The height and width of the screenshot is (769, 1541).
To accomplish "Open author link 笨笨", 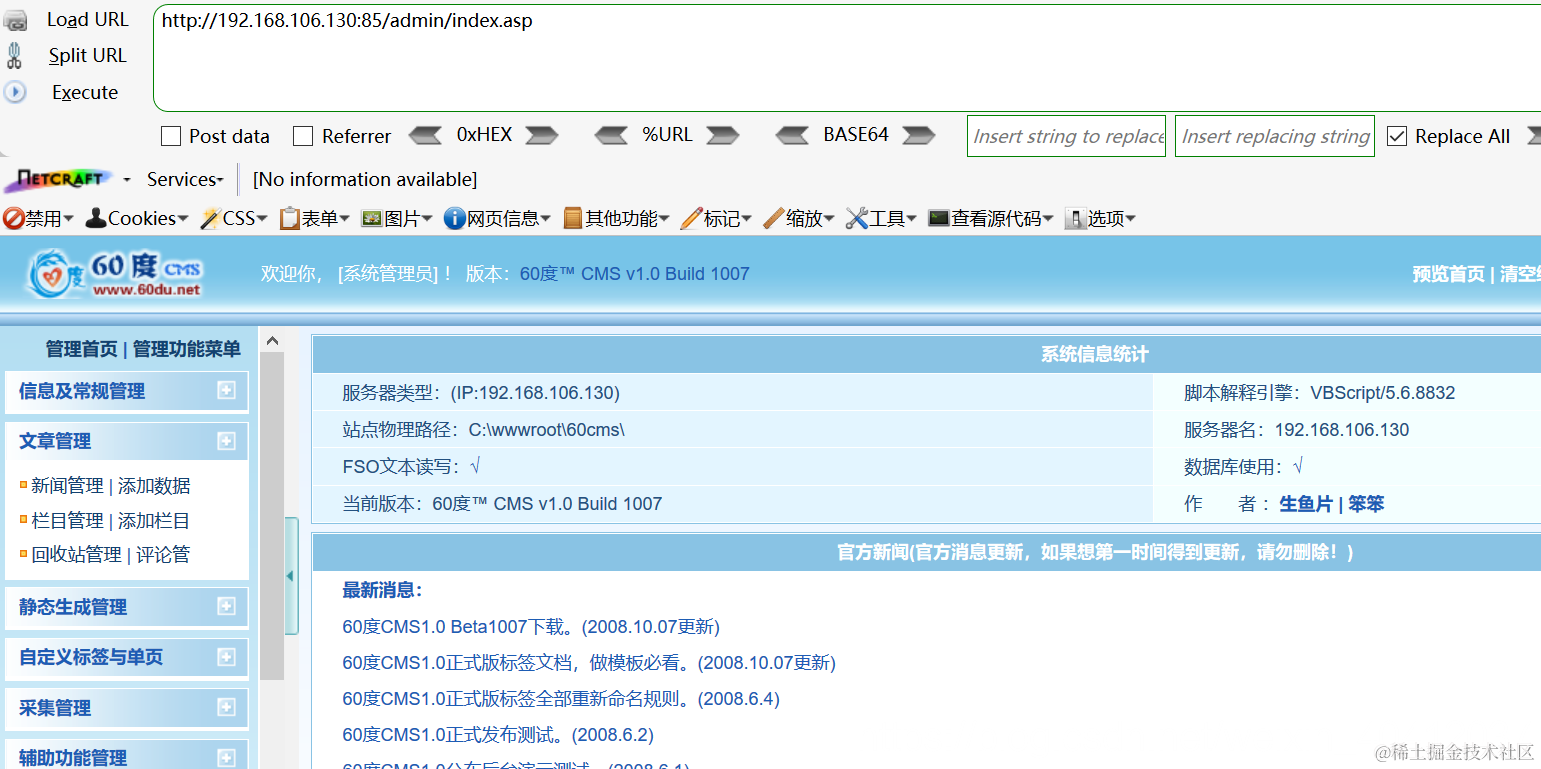I will click(1366, 504).
